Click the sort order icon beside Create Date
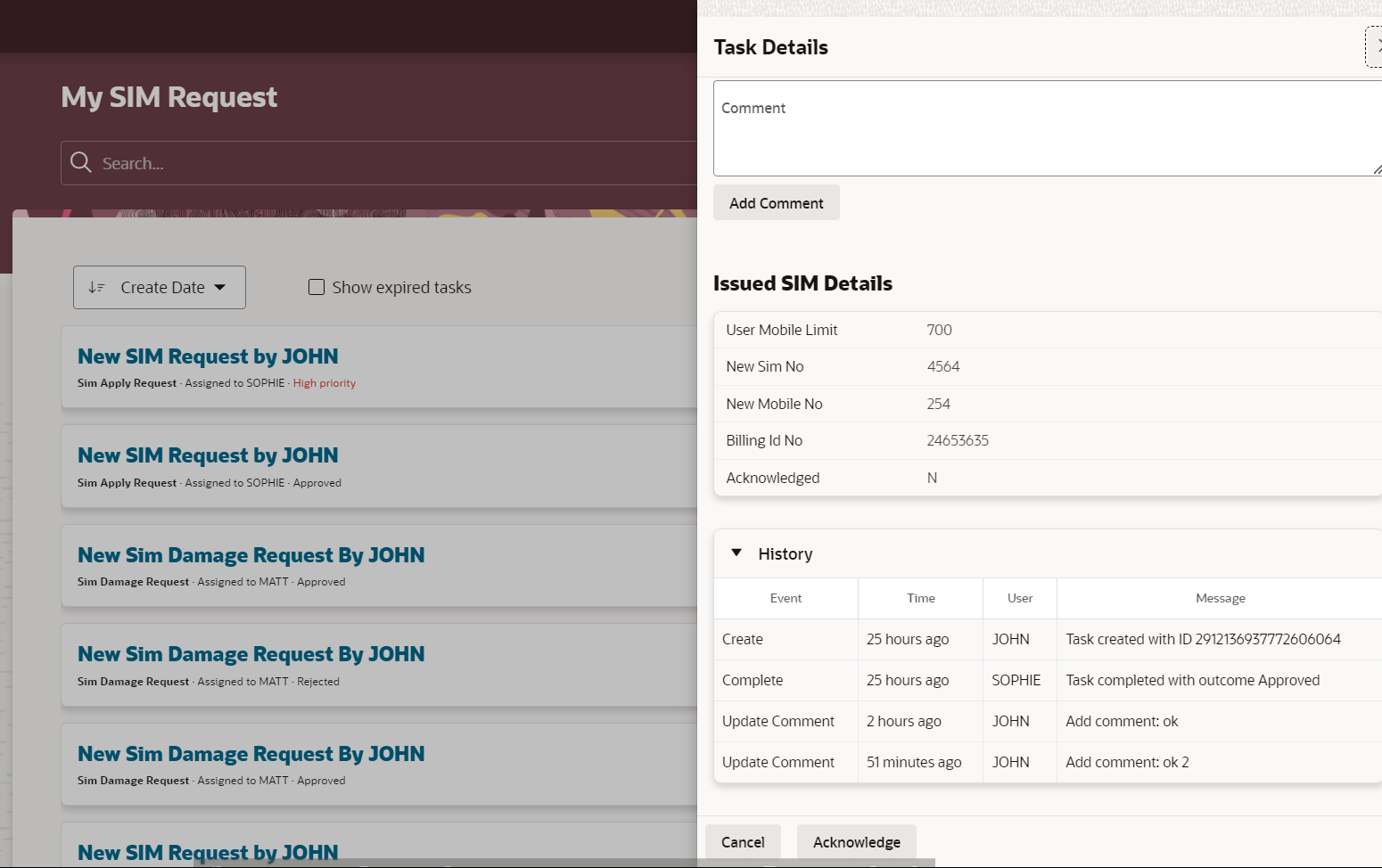 pos(97,287)
